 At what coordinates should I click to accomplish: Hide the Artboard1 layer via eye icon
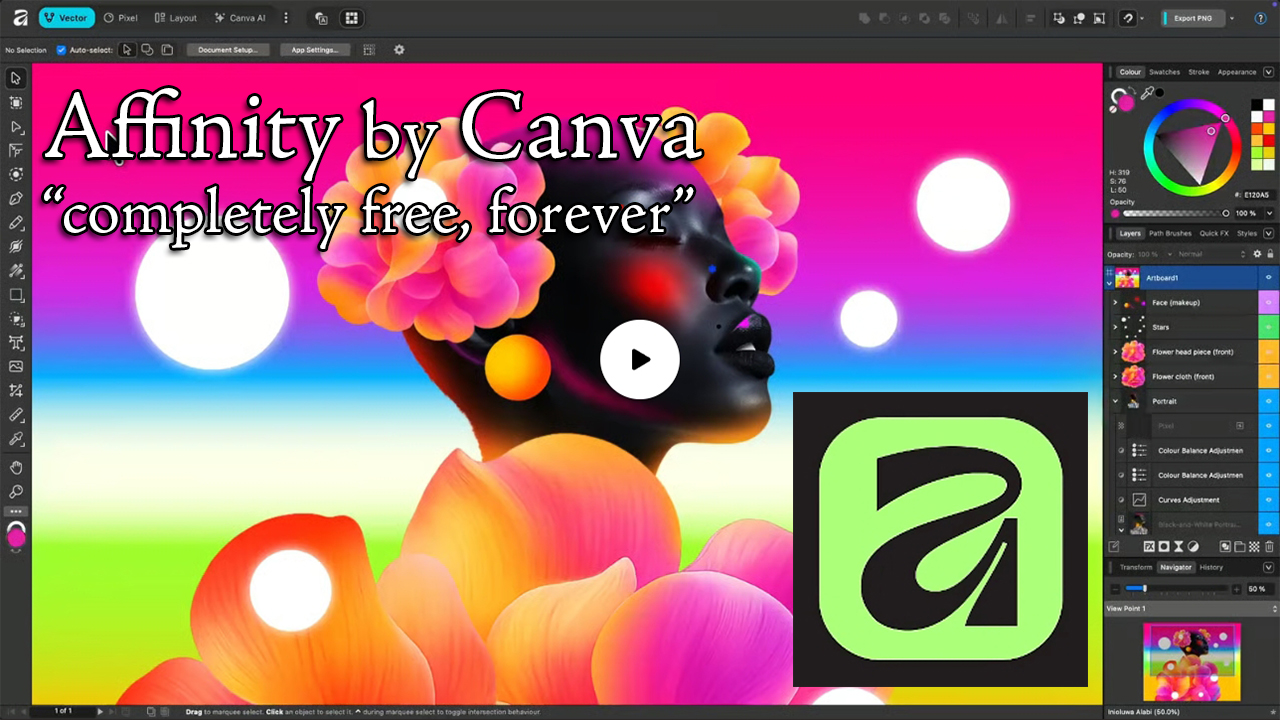click(1268, 277)
